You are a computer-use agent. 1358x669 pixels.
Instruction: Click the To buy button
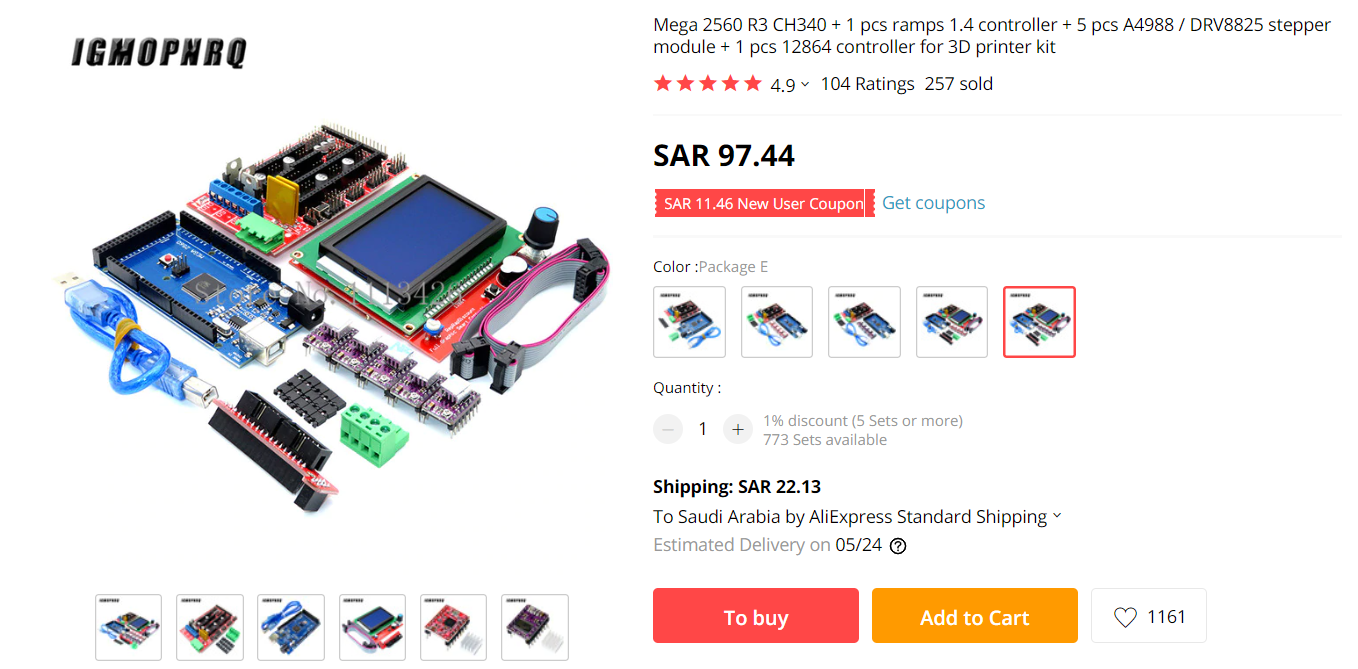756,616
